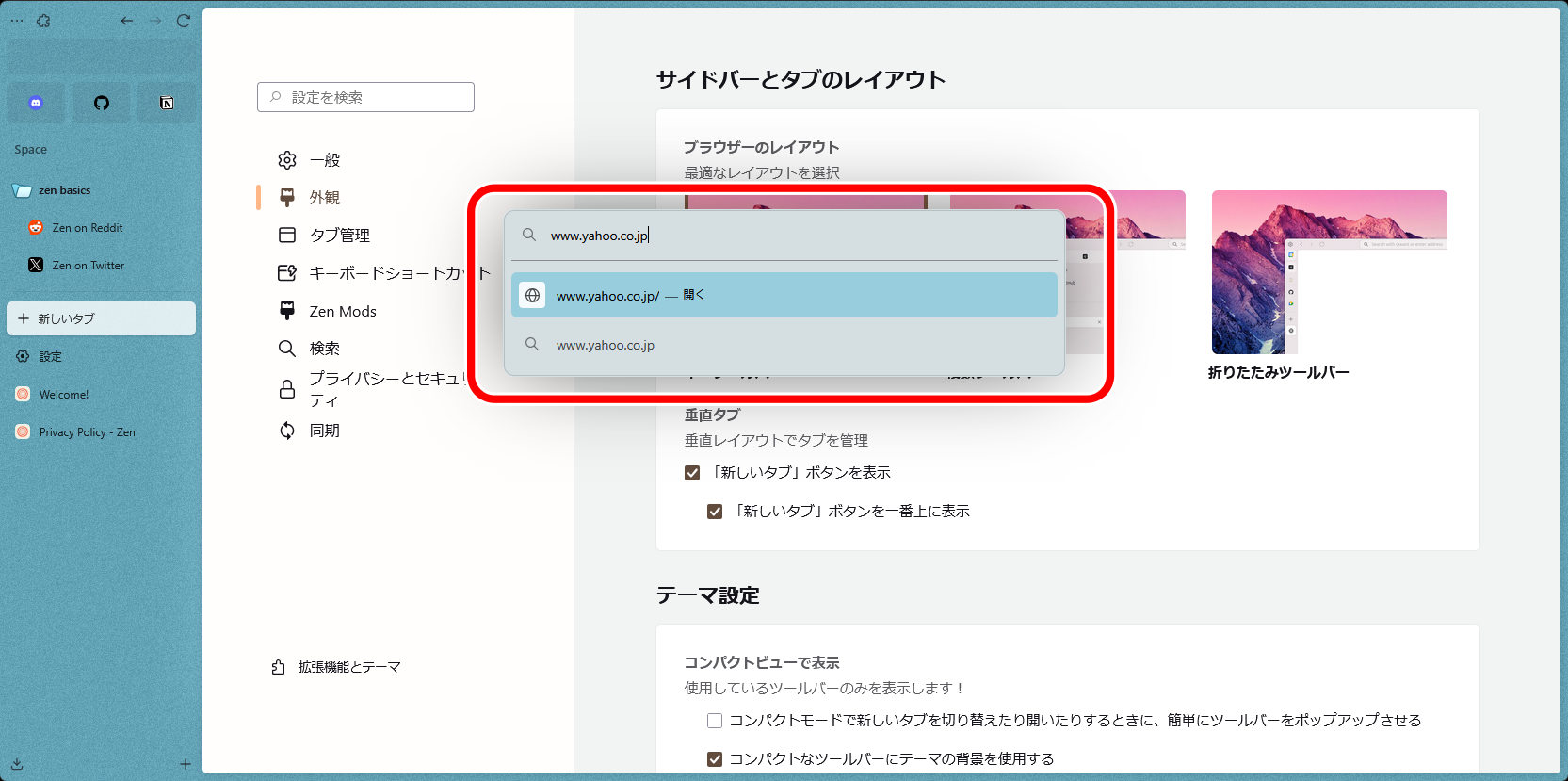Open the 検索 settings category
Screen dimensions: 1568x781
[309, 349]
